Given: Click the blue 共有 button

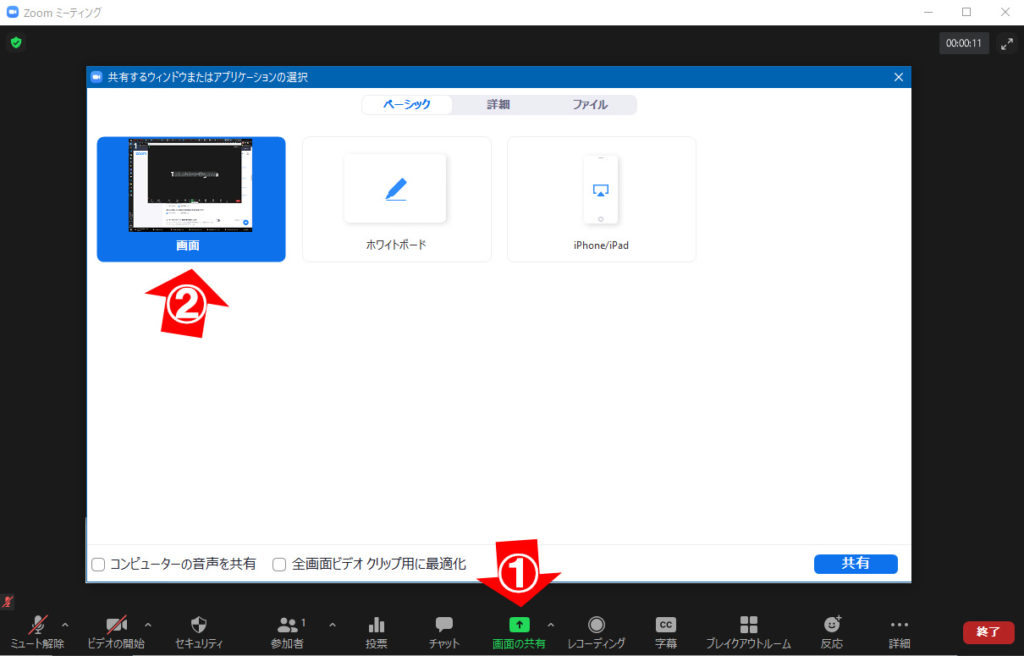Looking at the screenshot, I should click(855, 564).
